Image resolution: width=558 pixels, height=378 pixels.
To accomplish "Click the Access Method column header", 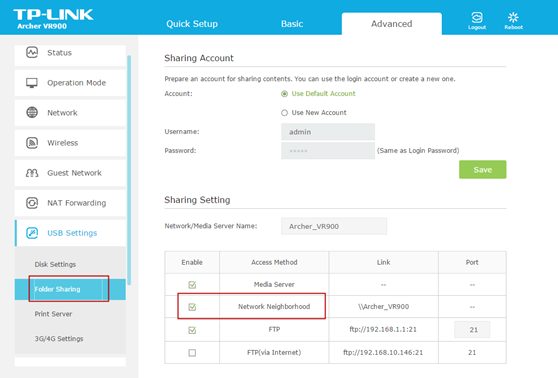I will (274, 262).
